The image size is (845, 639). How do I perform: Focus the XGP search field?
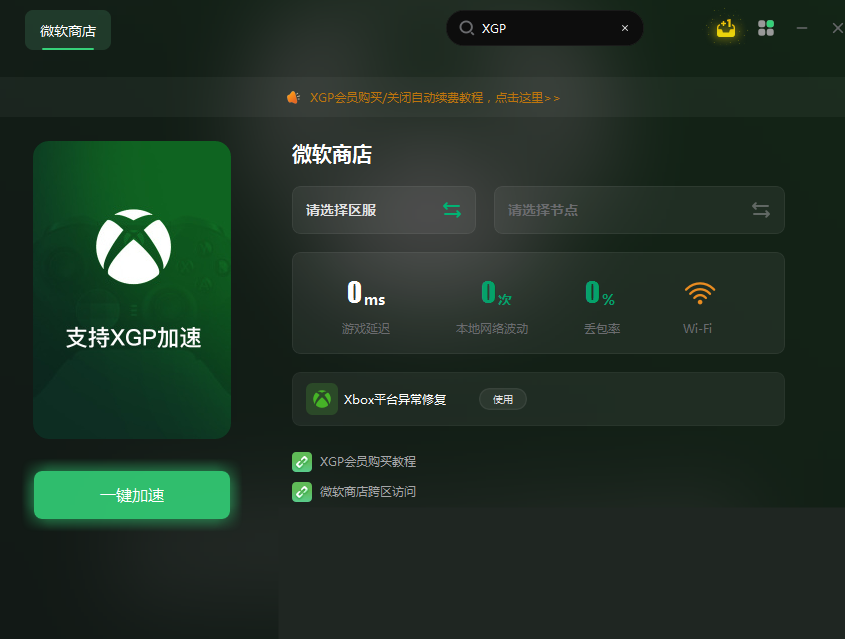click(545, 28)
